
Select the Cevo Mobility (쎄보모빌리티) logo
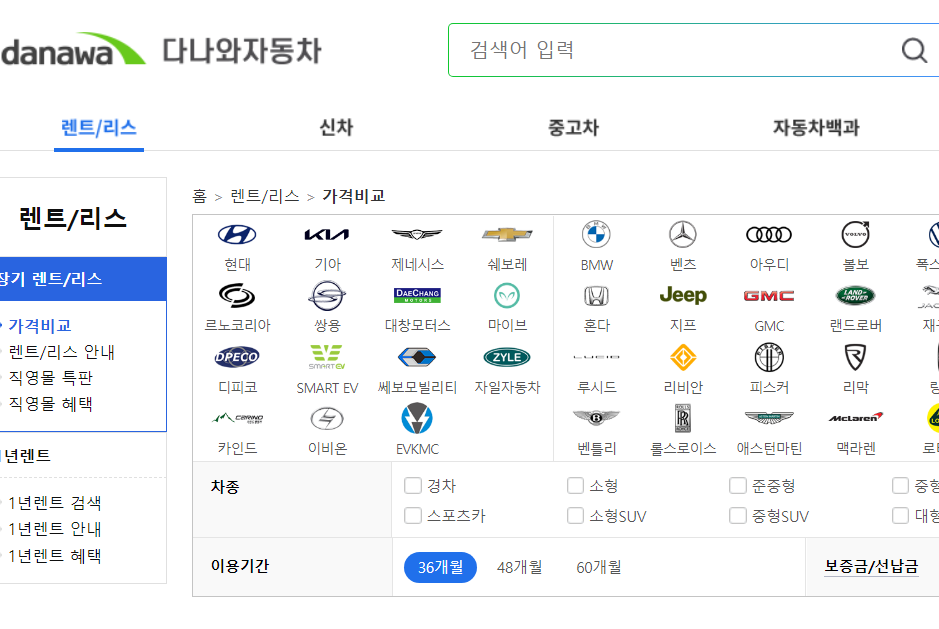tap(417, 357)
